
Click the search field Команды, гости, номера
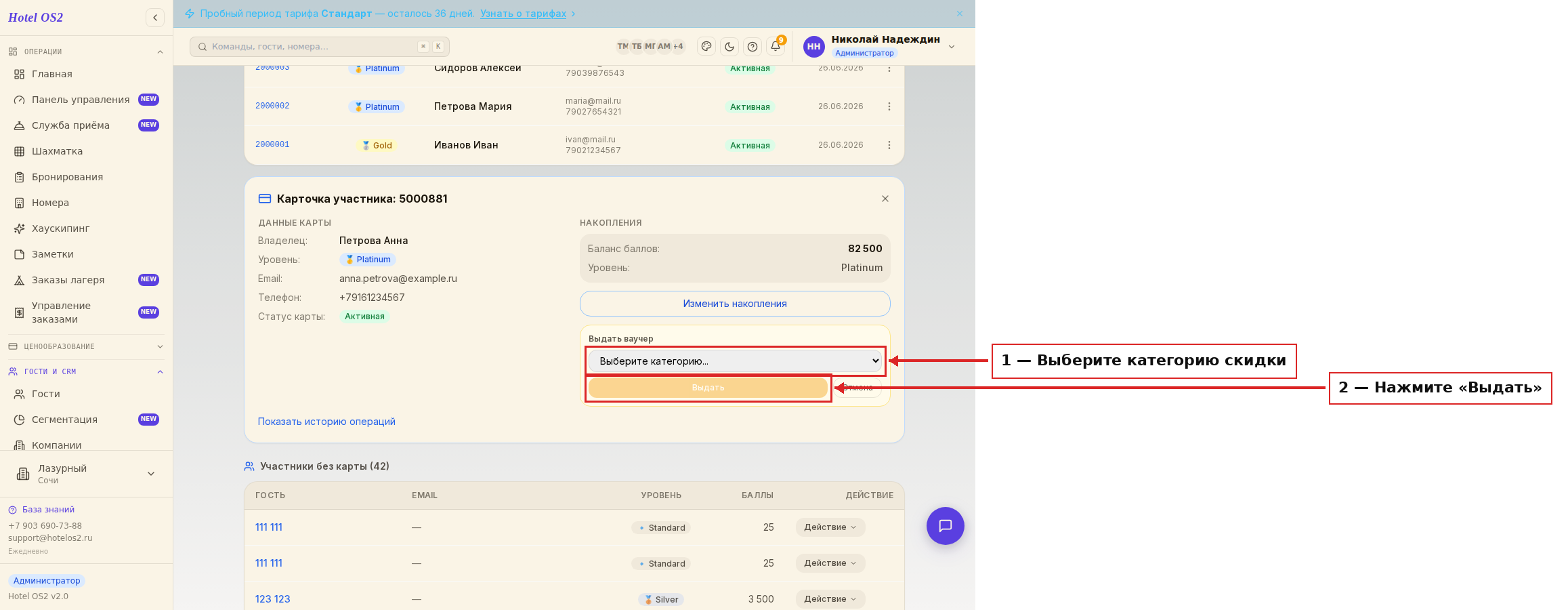coord(320,47)
